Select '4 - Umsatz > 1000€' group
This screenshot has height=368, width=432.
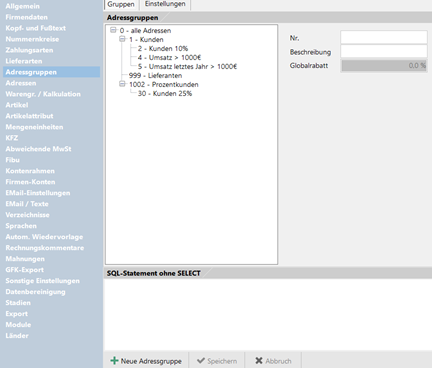tap(169, 58)
